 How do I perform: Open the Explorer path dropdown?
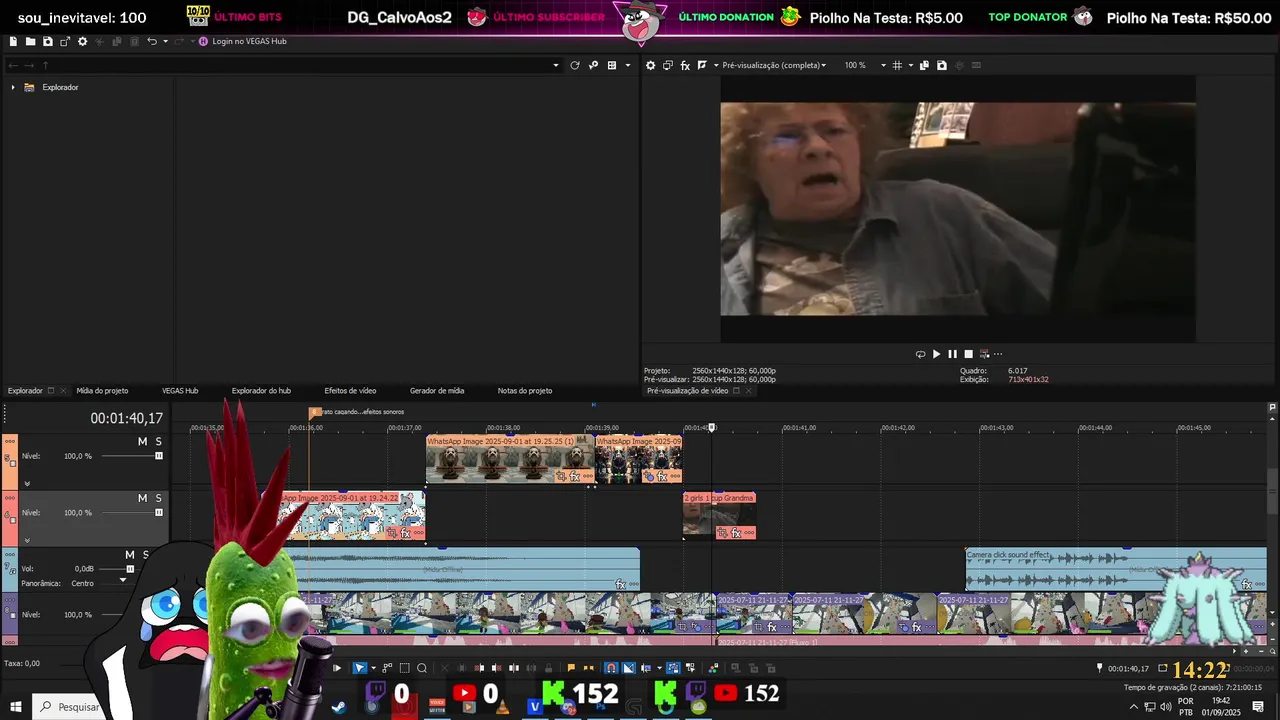556,65
